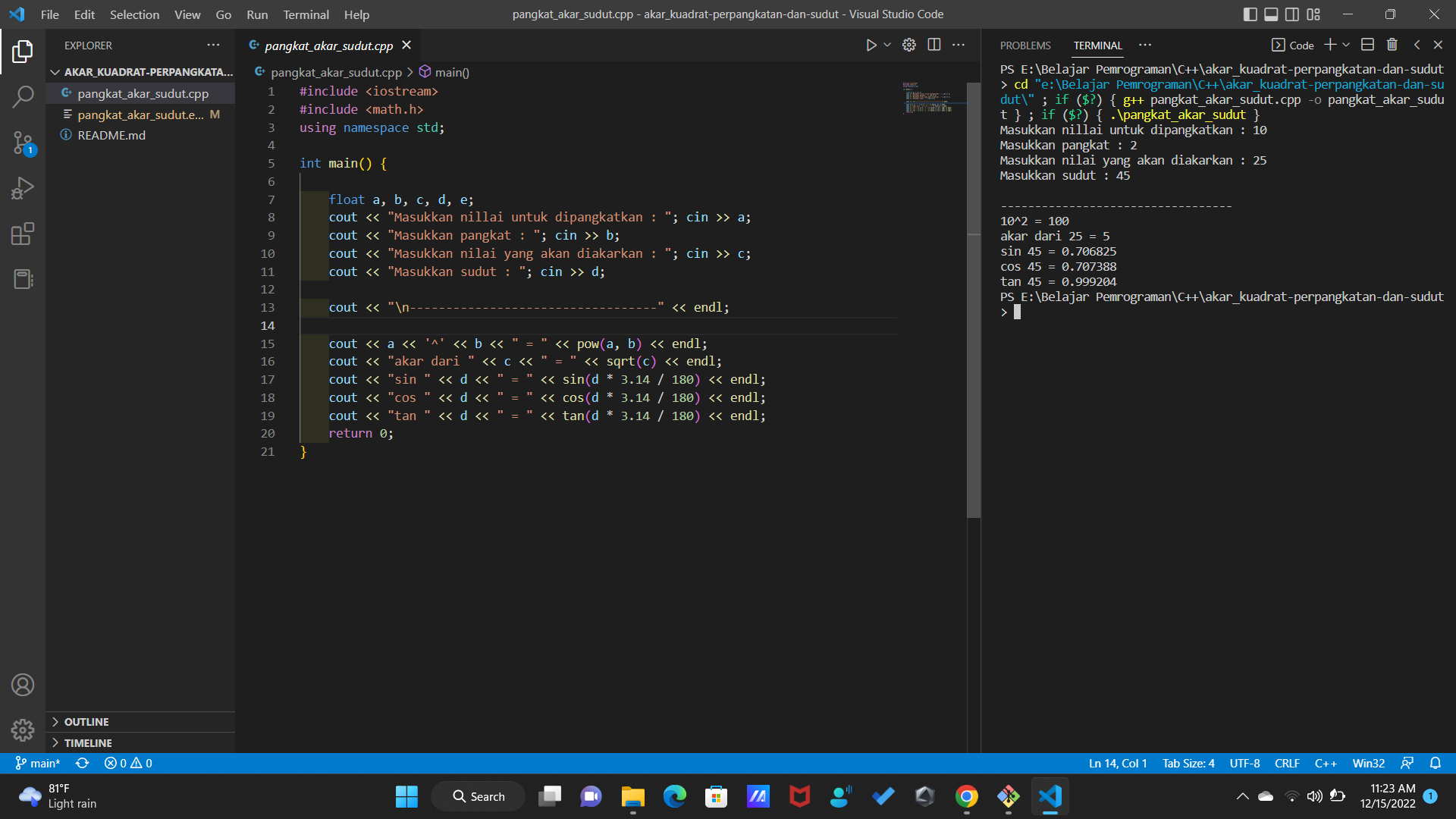This screenshot has height=819, width=1456.
Task: Toggle Panel visibility layout button
Action: click(1272, 14)
